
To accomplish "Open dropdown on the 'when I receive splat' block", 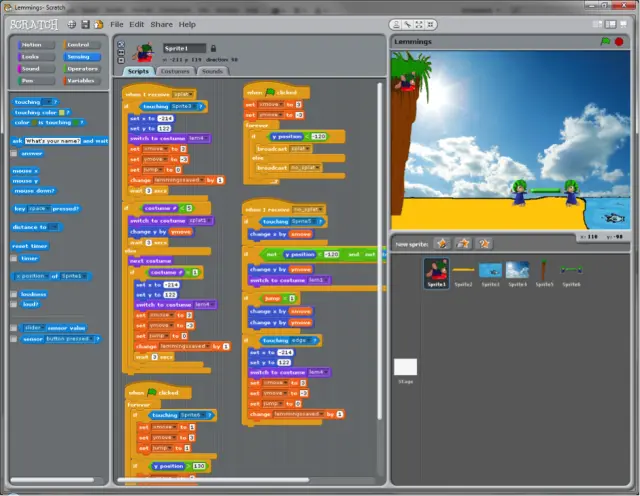I will (190, 94).
